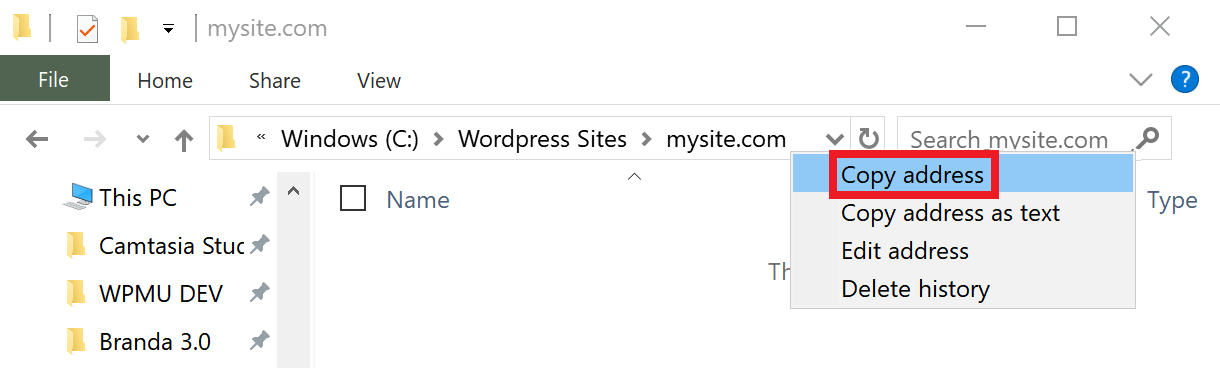The height and width of the screenshot is (372, 1220).
Task: Refresh the mysite.com folder view
Action: 869,139
